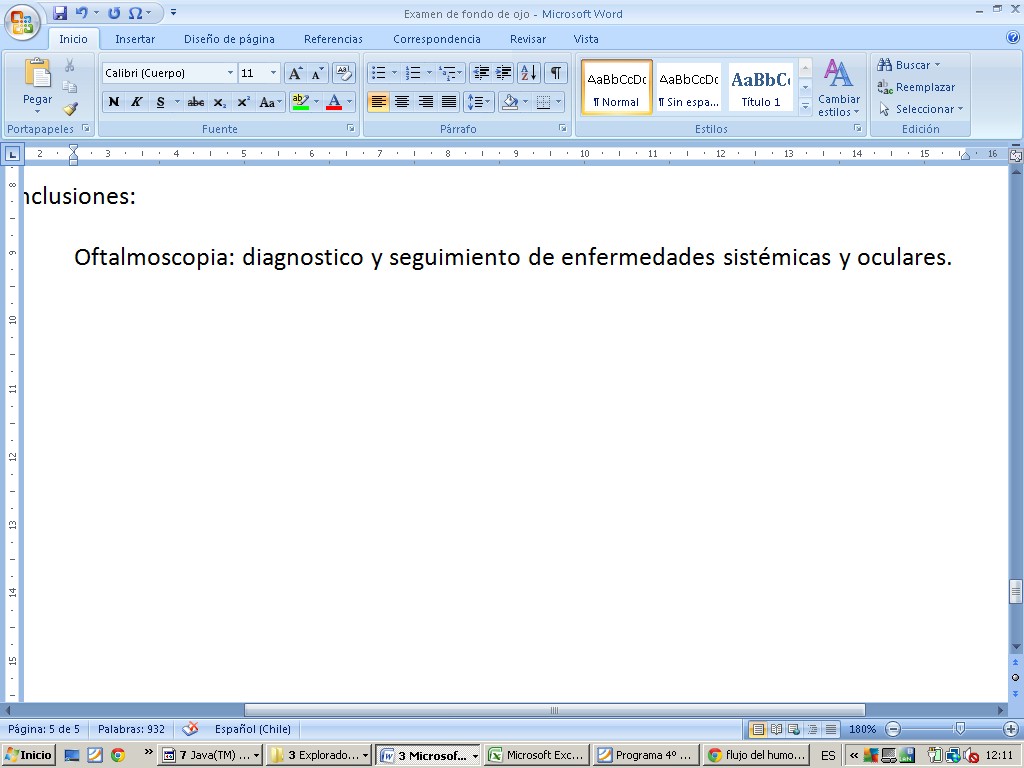Click the Sort A-Z icon
This screenshot has height=768, width=1024.
pyautogui.click(x=529, y=73)
